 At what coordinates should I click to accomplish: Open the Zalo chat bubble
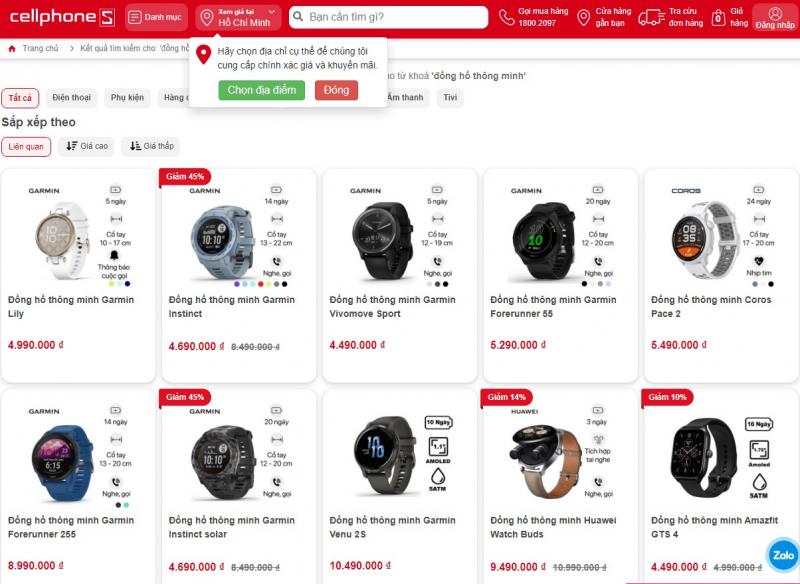point(783,555)
